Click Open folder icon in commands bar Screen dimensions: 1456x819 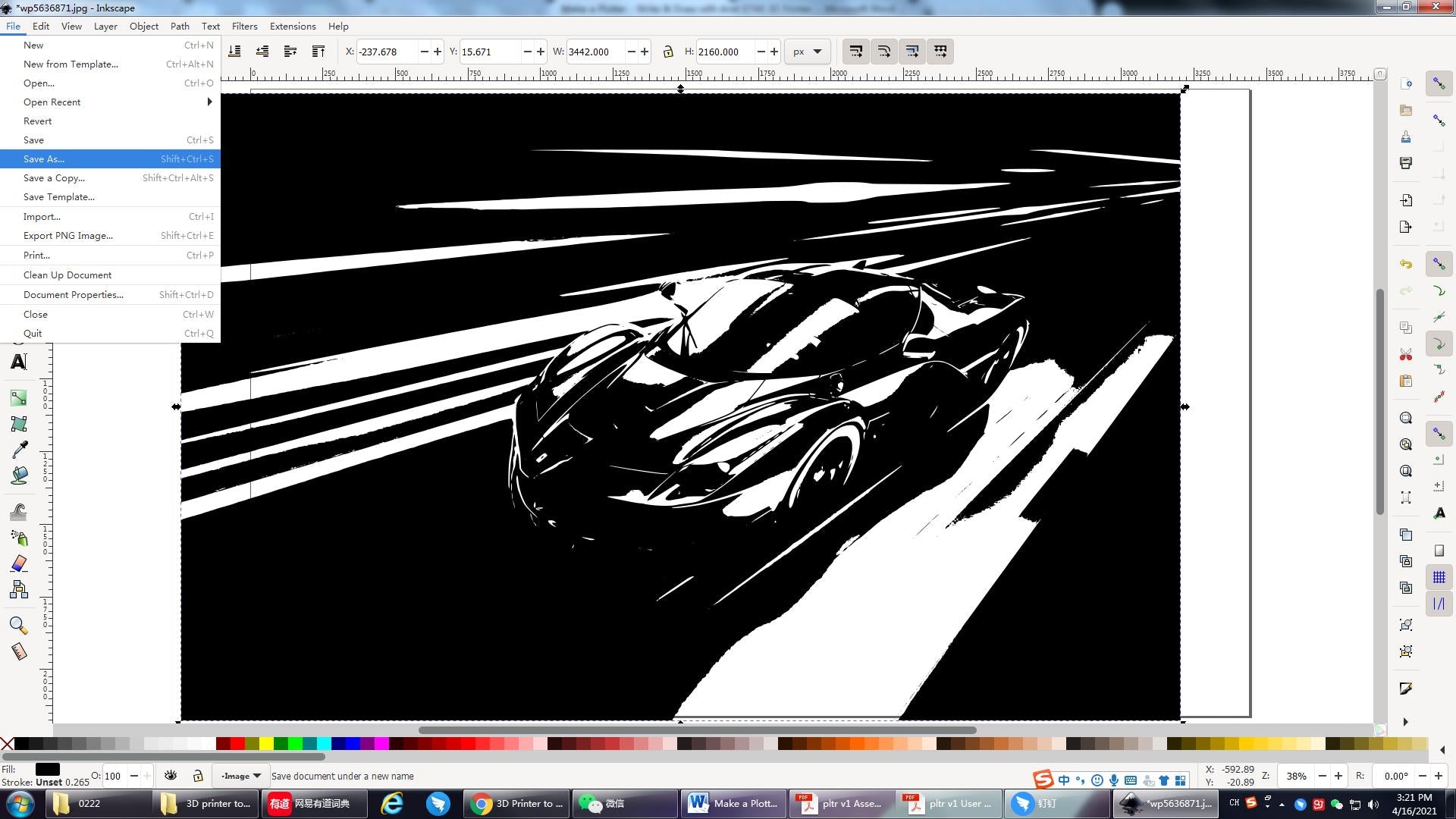pyautogui.click(x=1406, y=111)
